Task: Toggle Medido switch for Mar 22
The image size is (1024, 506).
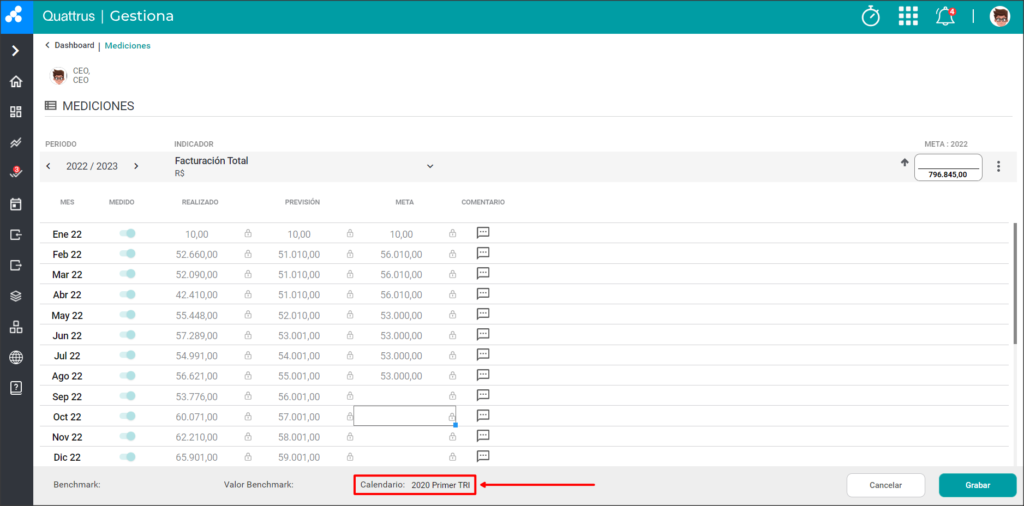Action: (127, 274)
